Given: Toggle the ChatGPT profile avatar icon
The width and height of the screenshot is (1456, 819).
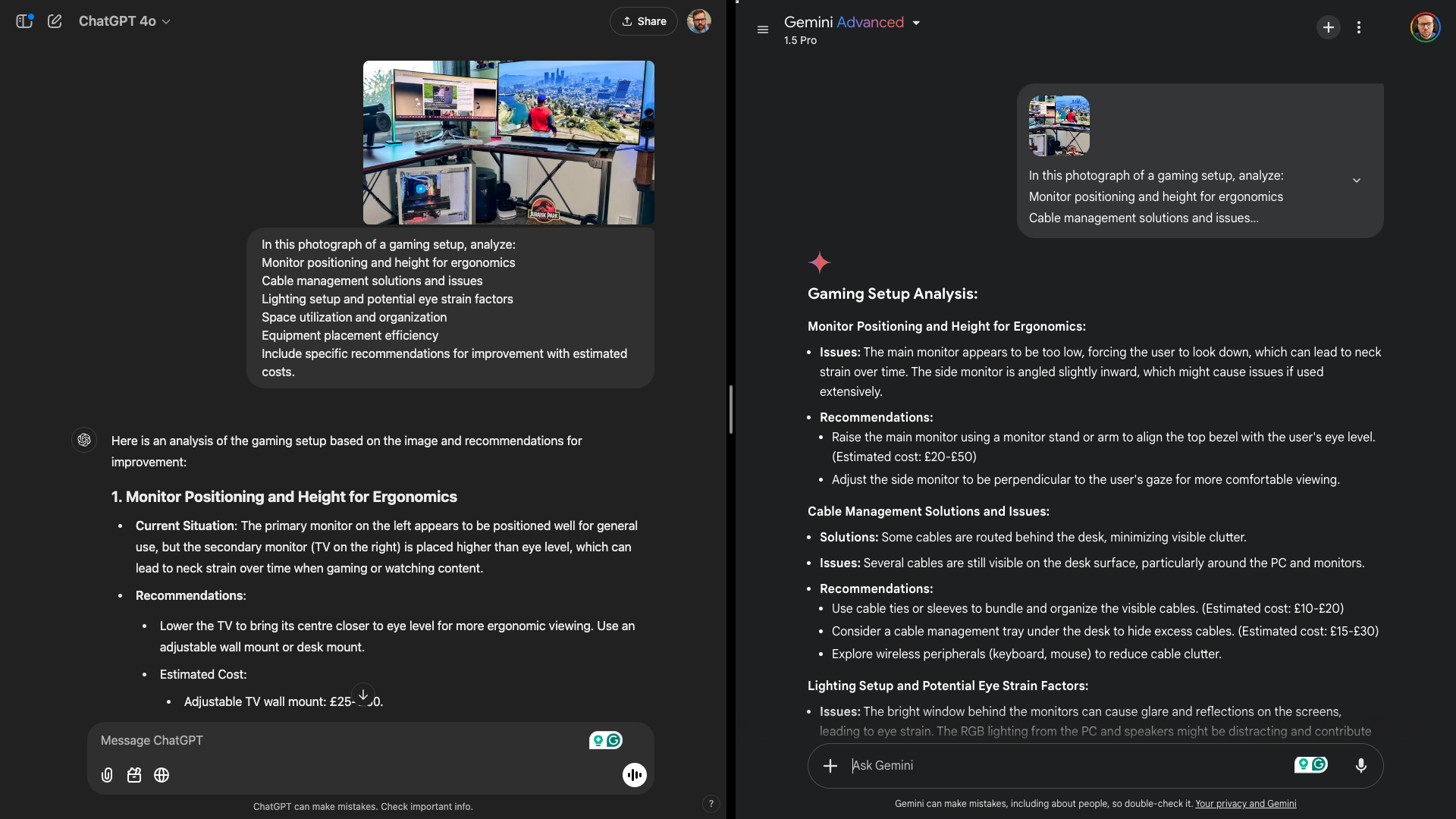Looking at the screenshot, I should pyautogui.click(x=700, y=21).
